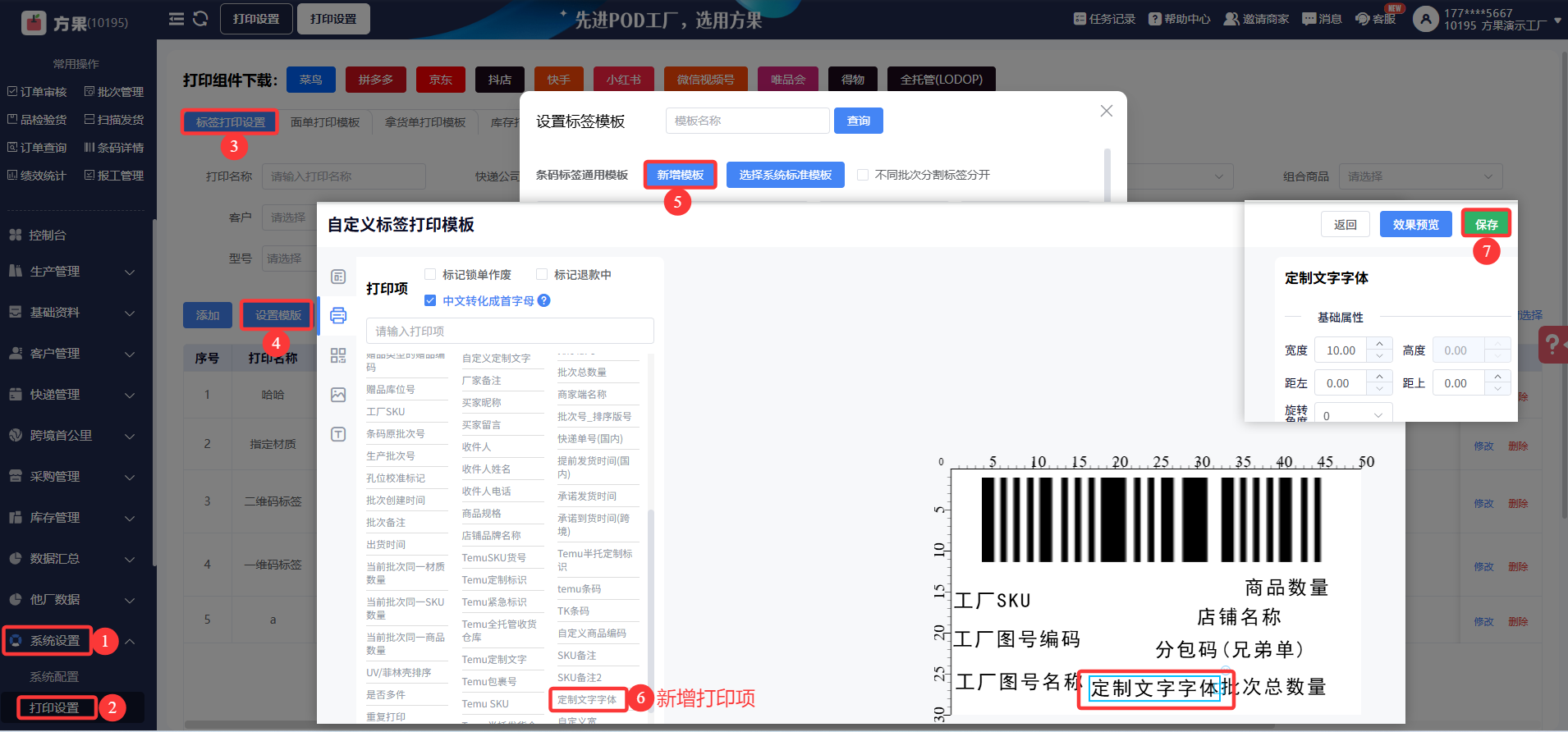Tick 不同批次分割标签分开 checkbox
Screen dimensions: 1568x732
(x=863, y=175)
